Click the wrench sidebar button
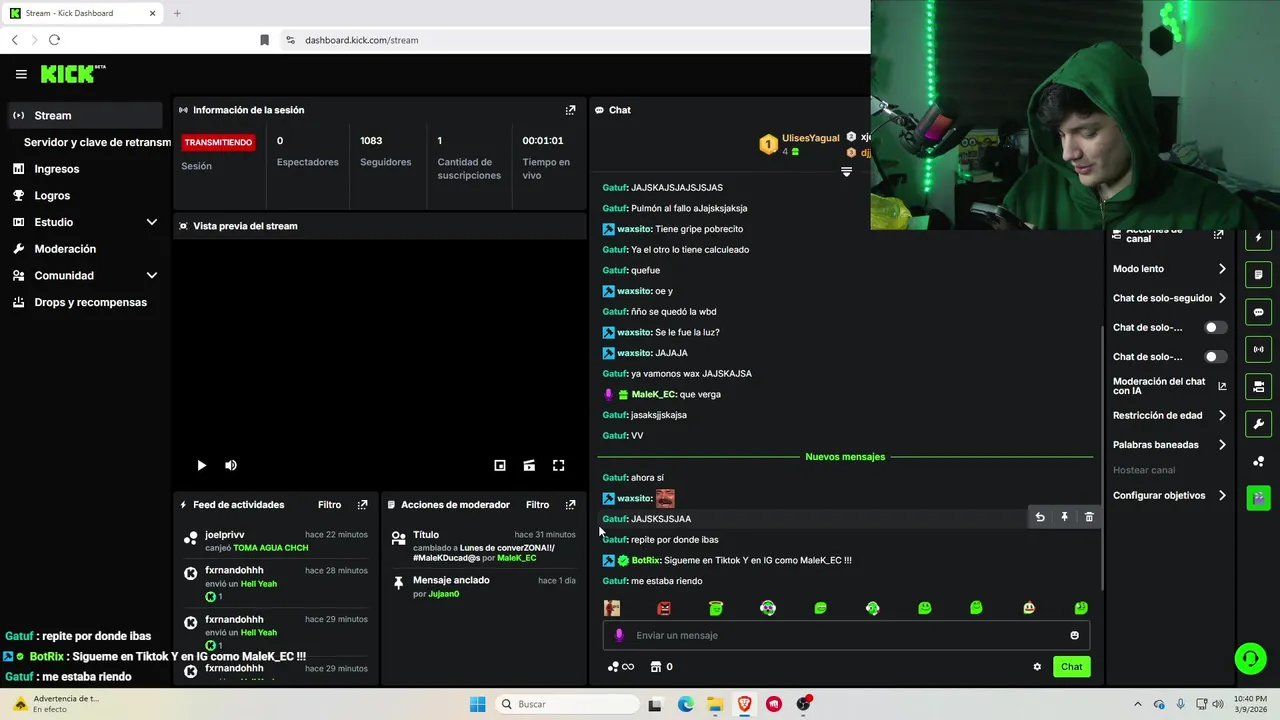The image size is (1280, 720). [1259, 424]
